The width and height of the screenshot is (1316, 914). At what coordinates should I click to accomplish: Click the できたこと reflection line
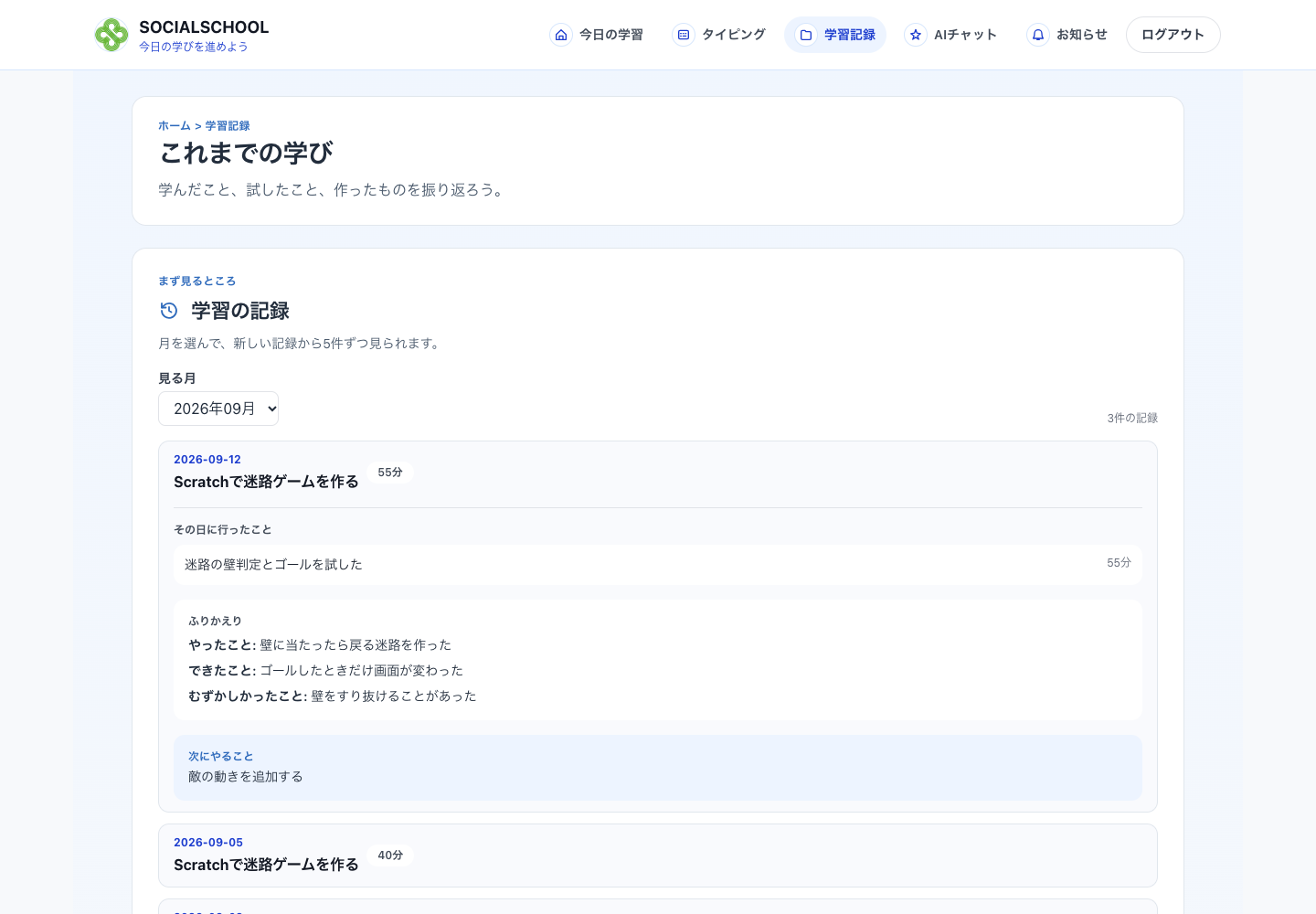coord(325,671)
